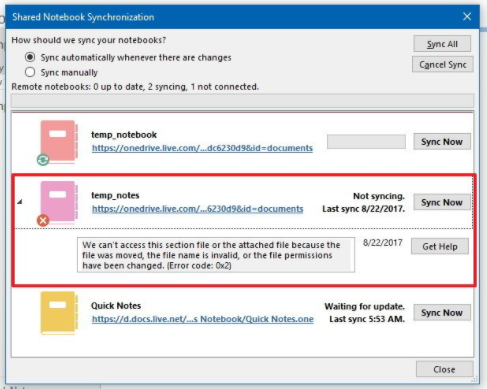Click the 8/22/2017 error date
Screen dimensions: 487x389
[383, 243]
